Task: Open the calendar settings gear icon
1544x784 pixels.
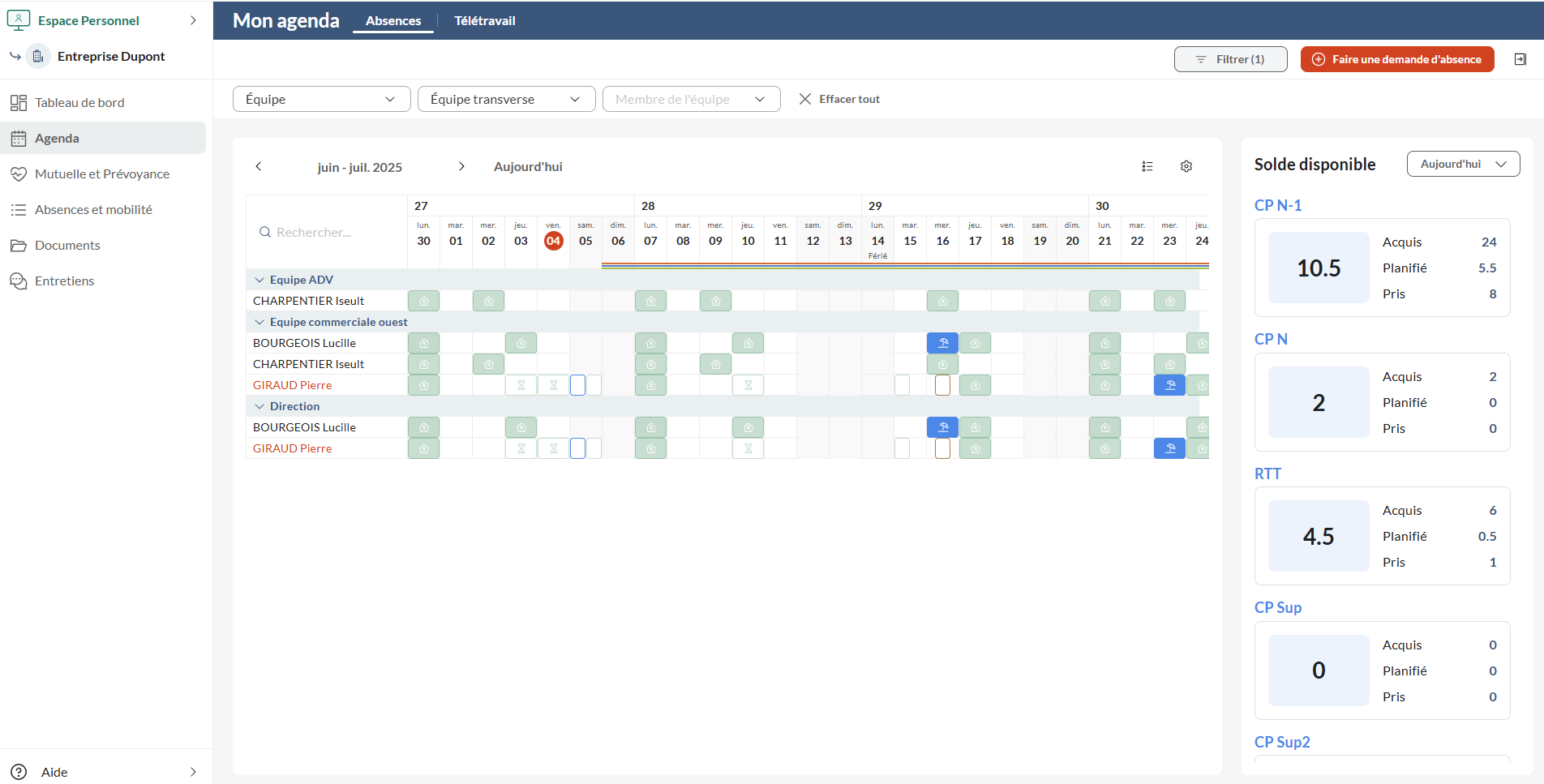Action: 1186,166
